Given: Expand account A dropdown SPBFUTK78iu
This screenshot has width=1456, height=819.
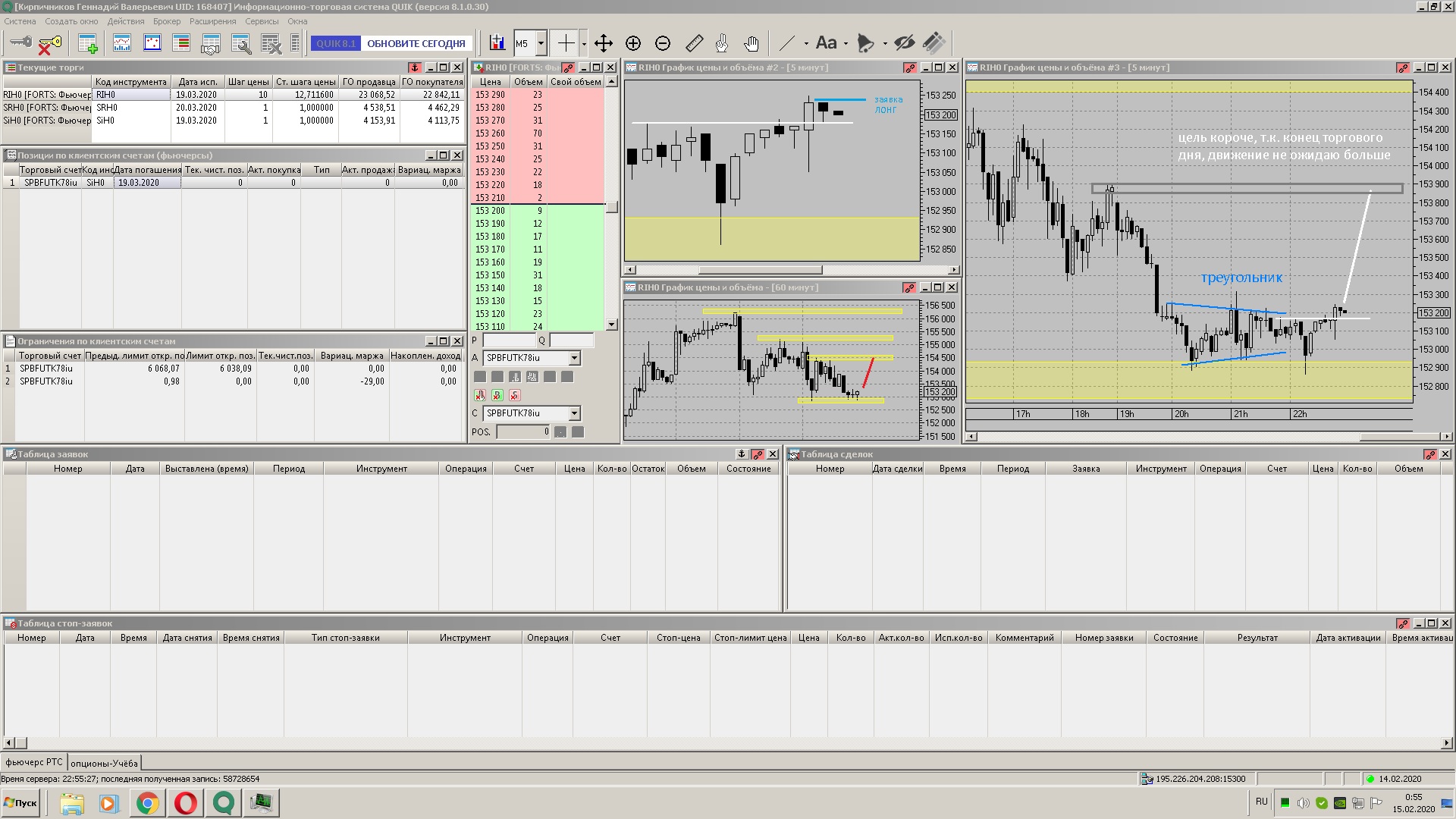Looking at the screenshot, I should (x=574, y=358).
